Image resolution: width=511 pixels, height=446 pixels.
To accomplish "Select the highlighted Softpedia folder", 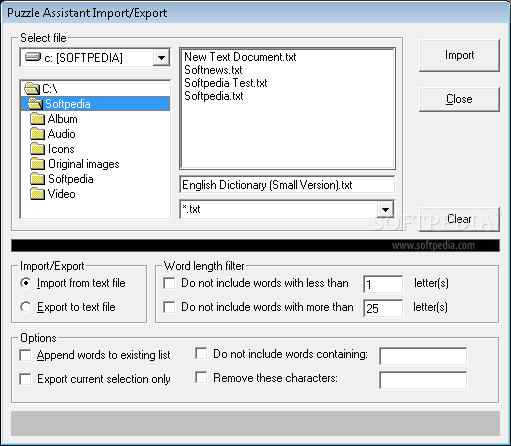I will tap(96, 104).
